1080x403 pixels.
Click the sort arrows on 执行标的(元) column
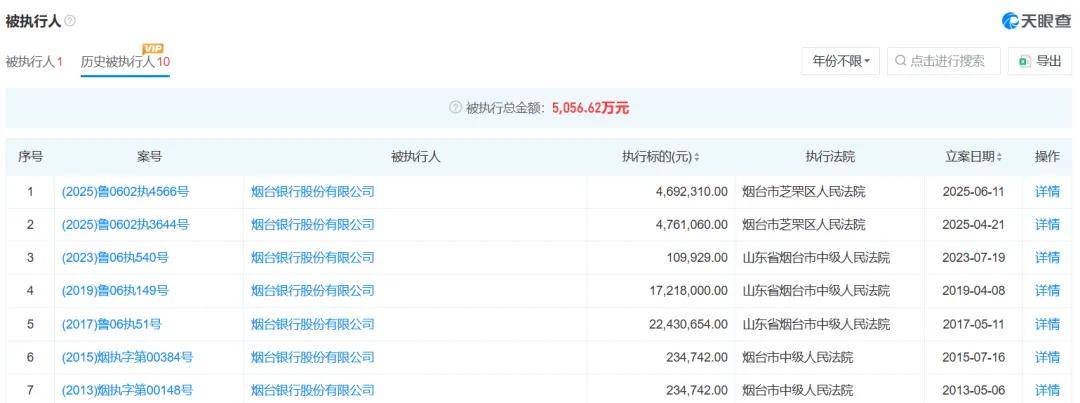coord(697,157)
